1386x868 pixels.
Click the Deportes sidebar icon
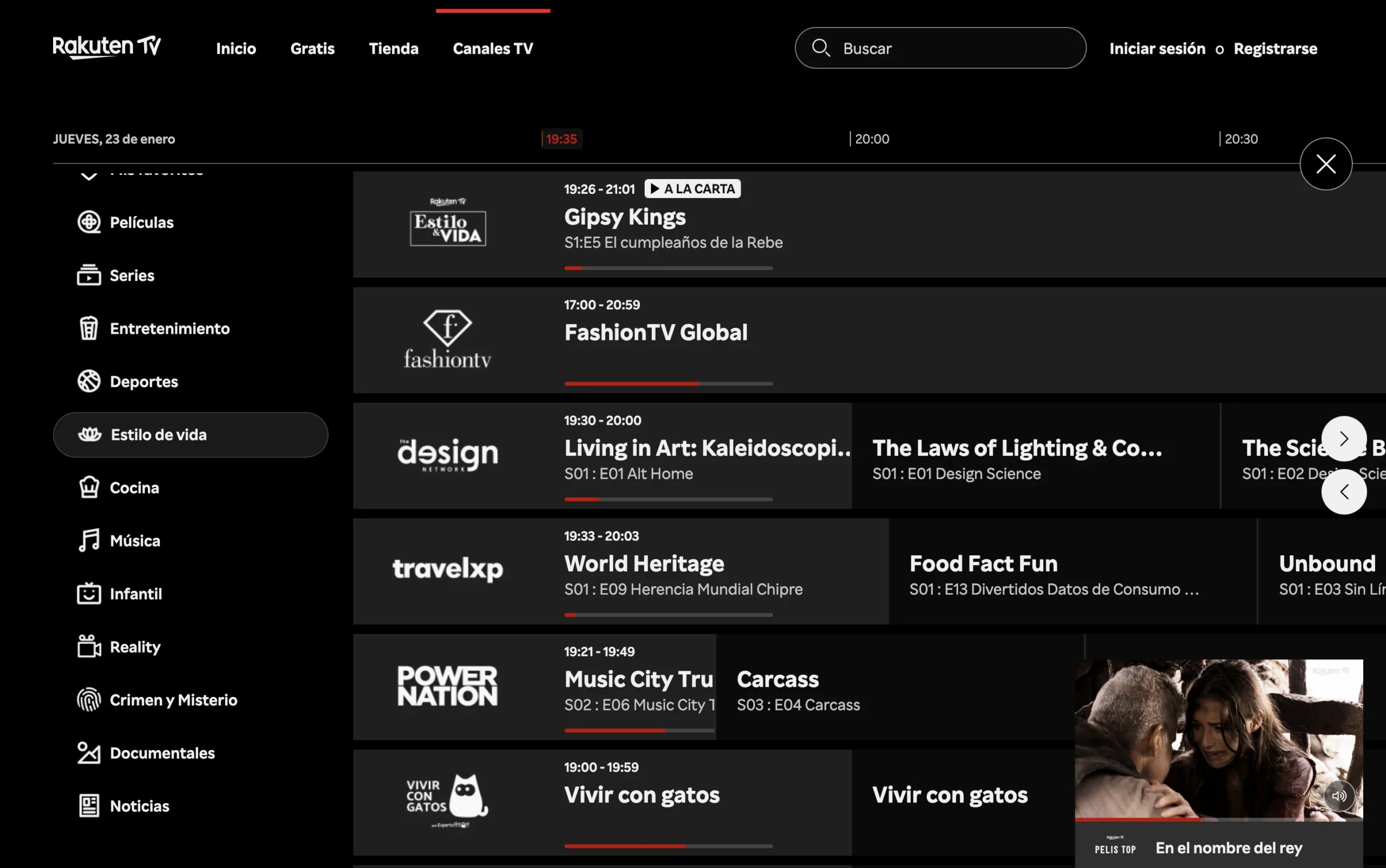click(x=89, y=381)
